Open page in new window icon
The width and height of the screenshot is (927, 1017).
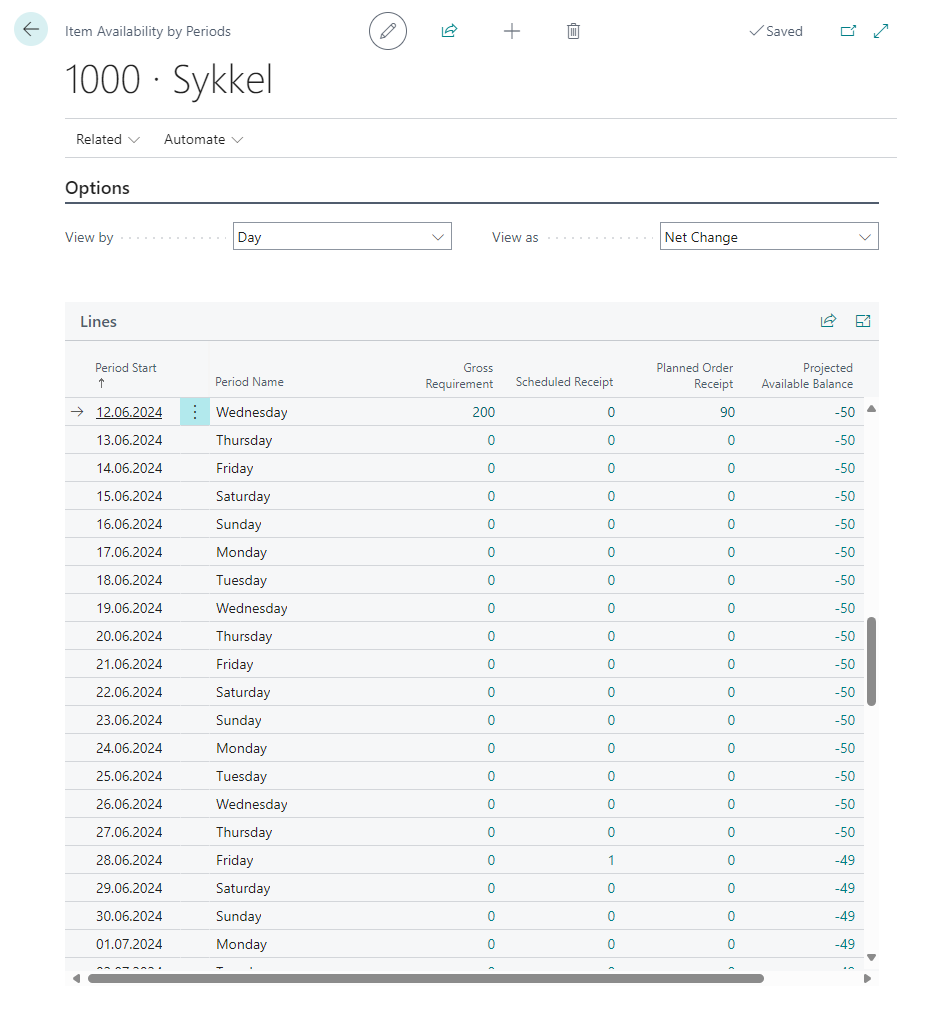click(x=848, y=31)
